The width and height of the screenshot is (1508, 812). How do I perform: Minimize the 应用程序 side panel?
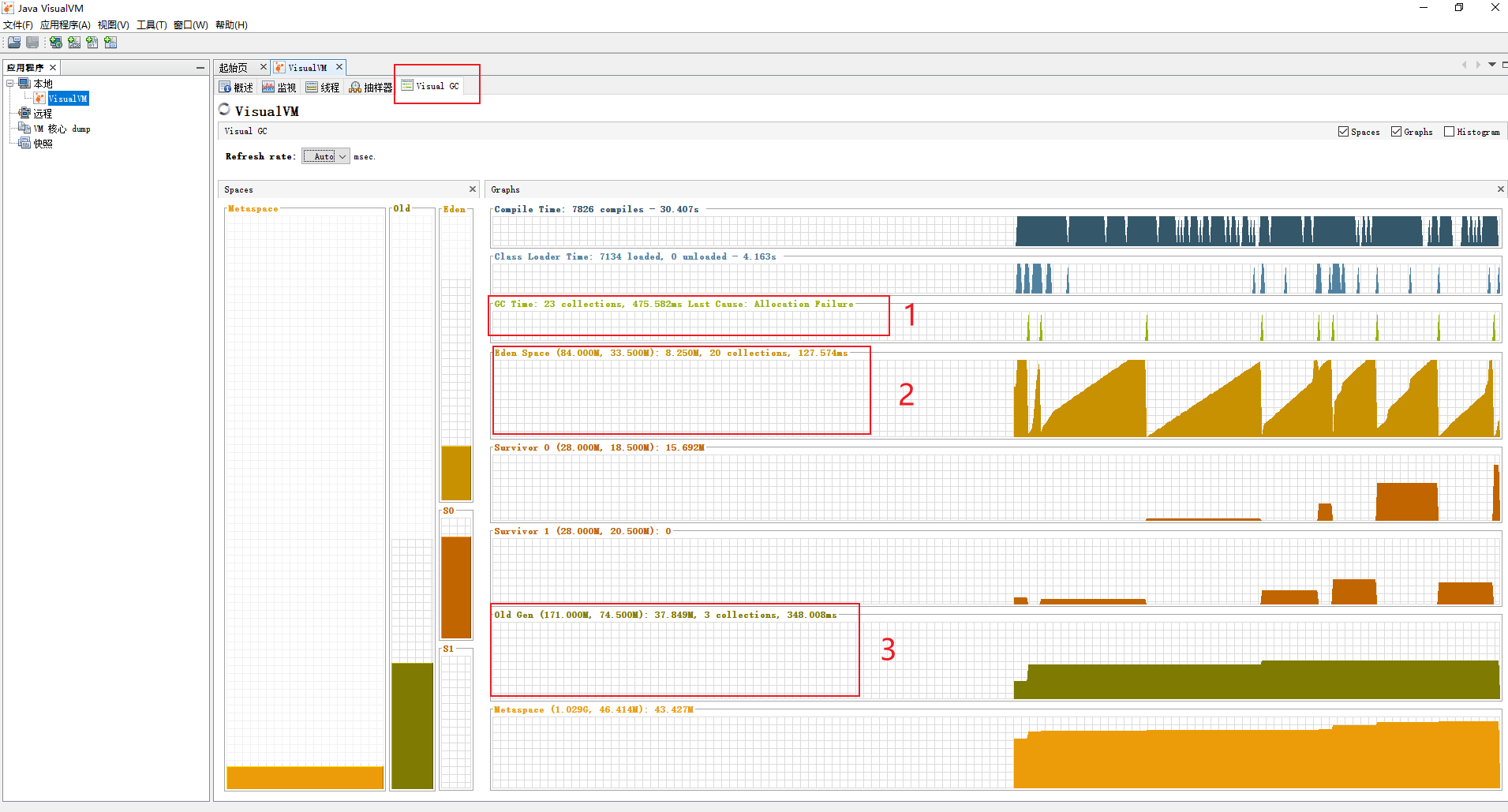click(x=200, y=68)
